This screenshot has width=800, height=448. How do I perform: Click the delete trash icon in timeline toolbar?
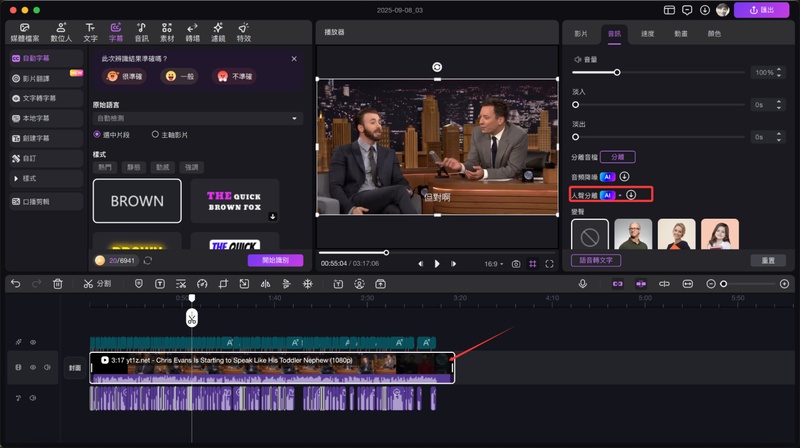pyautogui.click(x=58, y=284)
